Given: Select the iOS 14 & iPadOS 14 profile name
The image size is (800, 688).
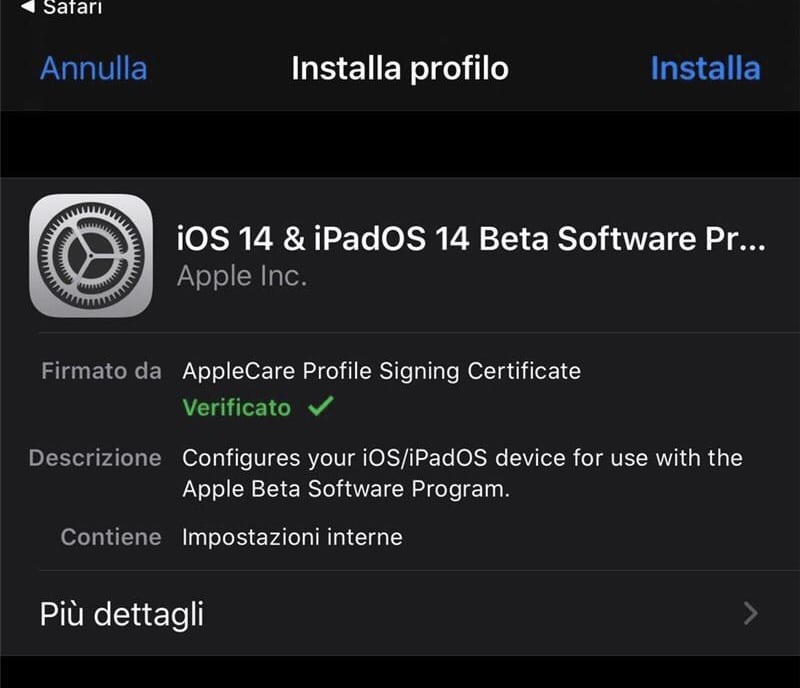Looking at the screenshot, I should click(470, 240).
